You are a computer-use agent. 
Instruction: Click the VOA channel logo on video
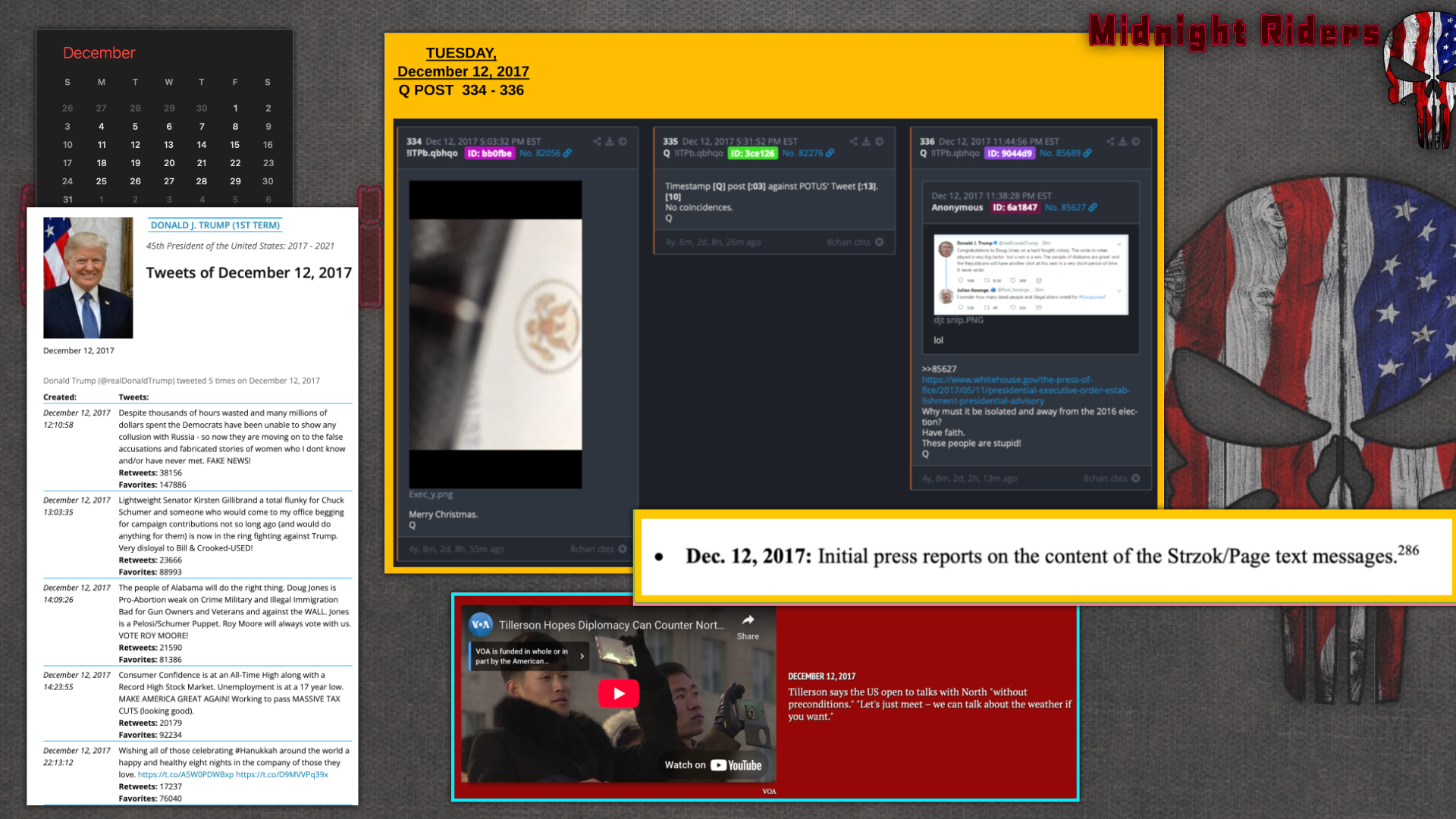tap(481, 625)
